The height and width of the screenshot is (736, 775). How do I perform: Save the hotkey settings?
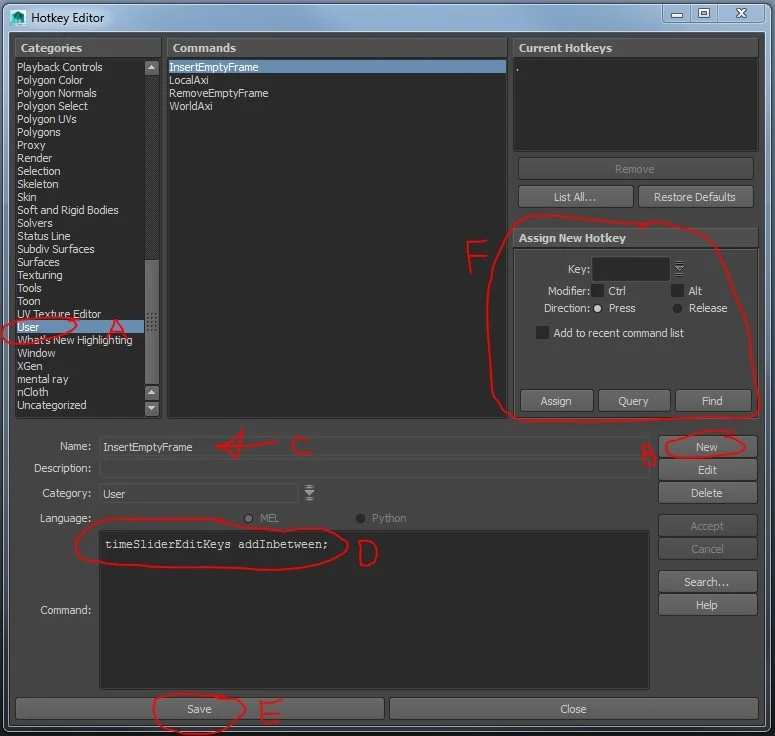[x=200, y=709]
